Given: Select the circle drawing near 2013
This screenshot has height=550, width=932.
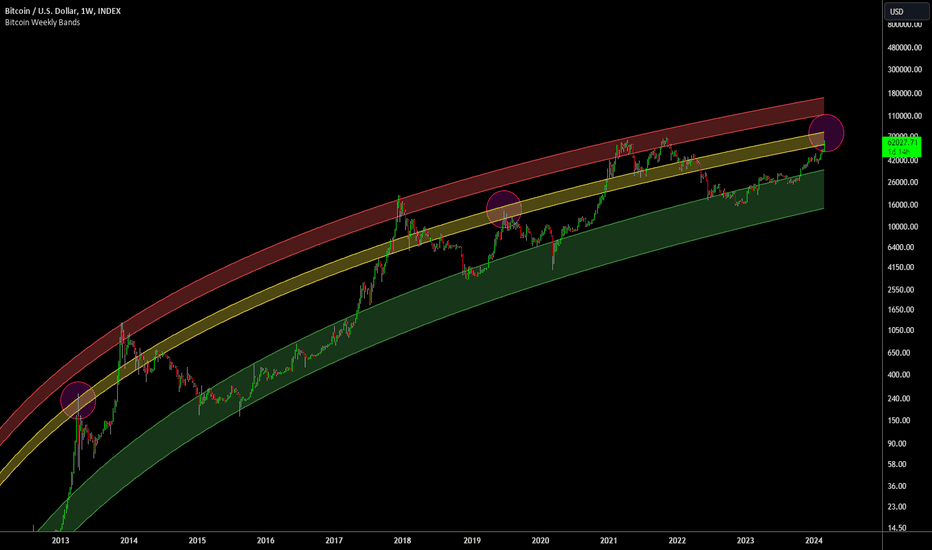Looking at the screenshot, I should point(78,400).
